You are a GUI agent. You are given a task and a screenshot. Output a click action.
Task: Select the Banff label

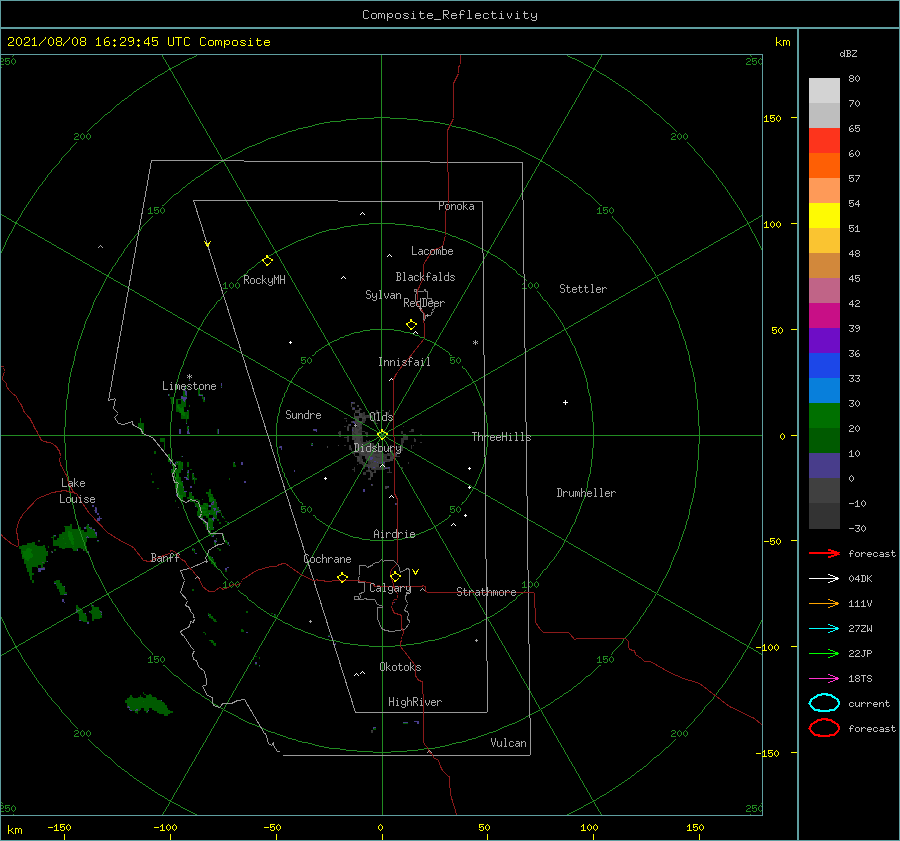[x=165, y=557]
